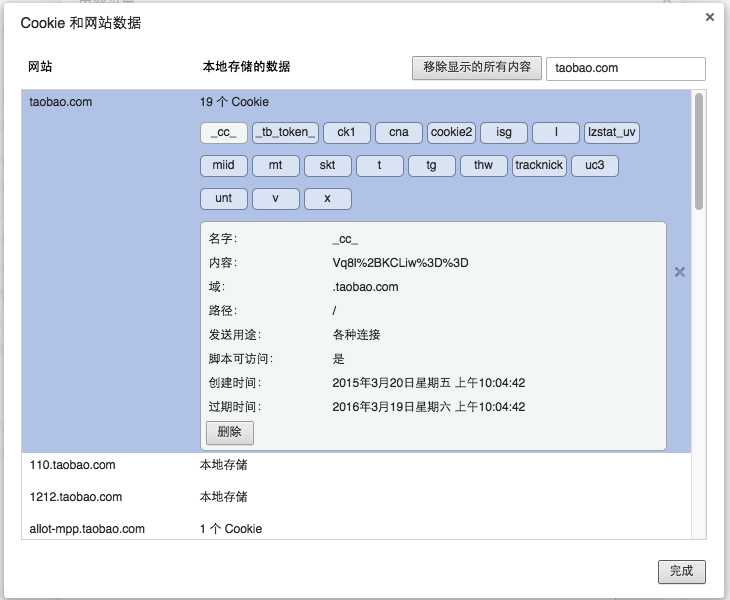Image resolution: width=730 pixels, height=600 pixels.
Task: Select the miid cookie chip
Action: pyautogui.click(x=223, y=166)
